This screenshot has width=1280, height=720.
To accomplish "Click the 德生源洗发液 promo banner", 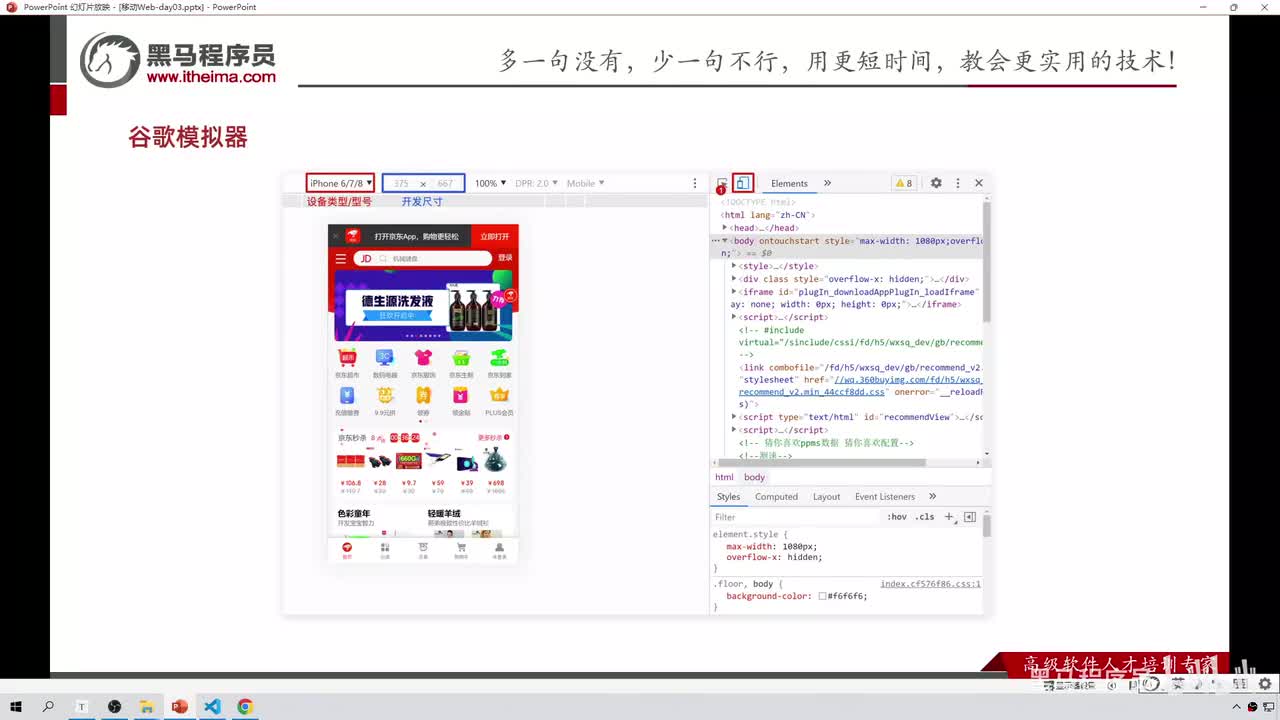I will 423,305.
